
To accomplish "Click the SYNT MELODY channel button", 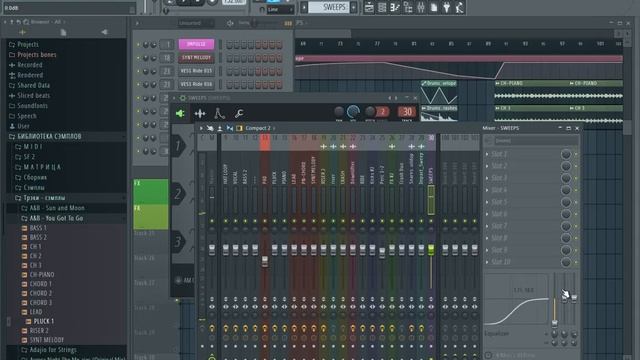I will [196, 58].
